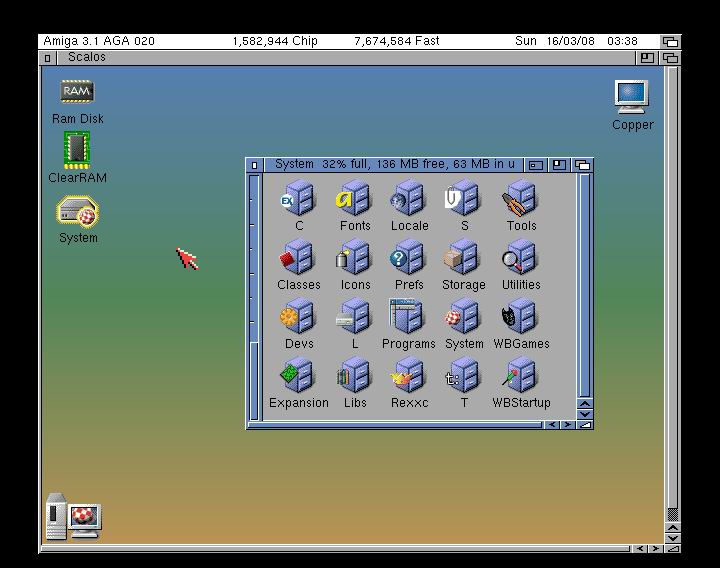This screenshot has width=720, height=568.
Task: Click System window scroll left arrow
Action: click(x=552, y=425)
